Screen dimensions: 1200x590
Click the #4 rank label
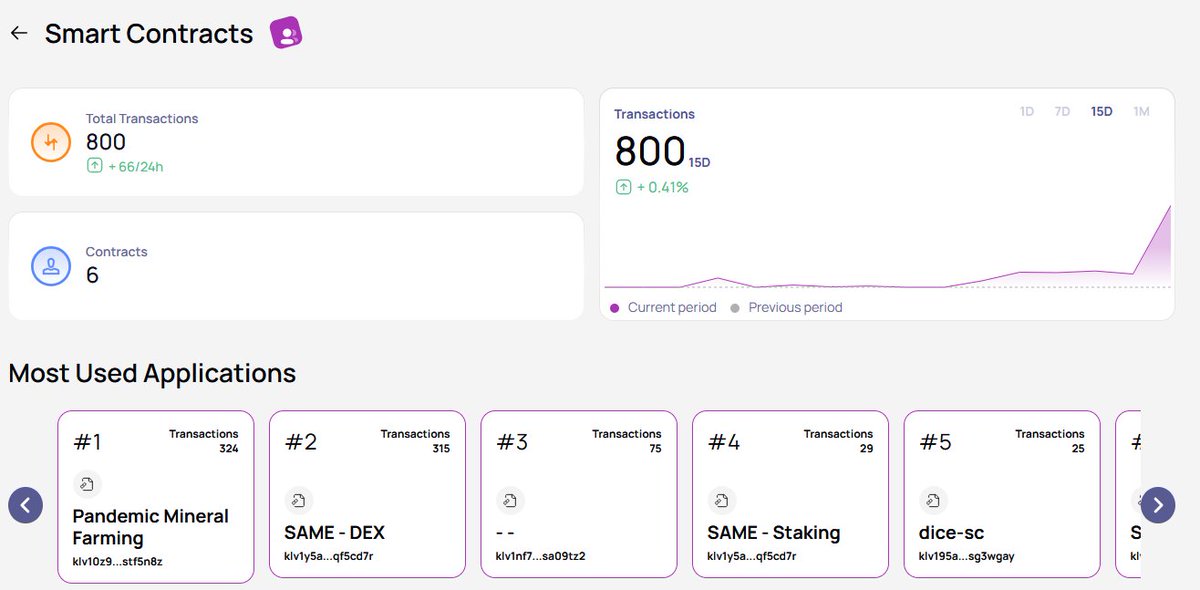(724, 442)
